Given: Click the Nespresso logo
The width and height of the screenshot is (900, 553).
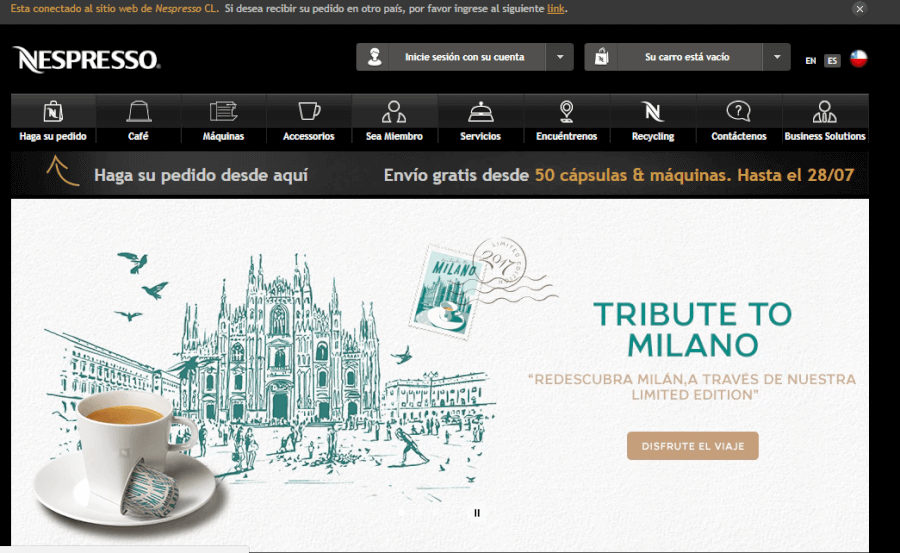Looking at the screenshot, I should point(86,59).
